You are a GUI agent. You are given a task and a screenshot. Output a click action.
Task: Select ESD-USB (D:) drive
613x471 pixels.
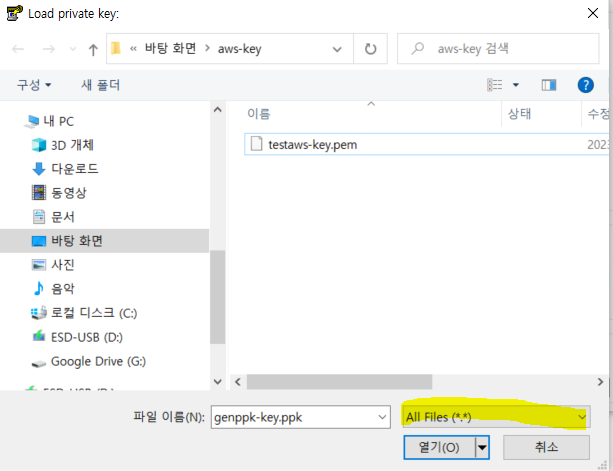coord(77,337)
